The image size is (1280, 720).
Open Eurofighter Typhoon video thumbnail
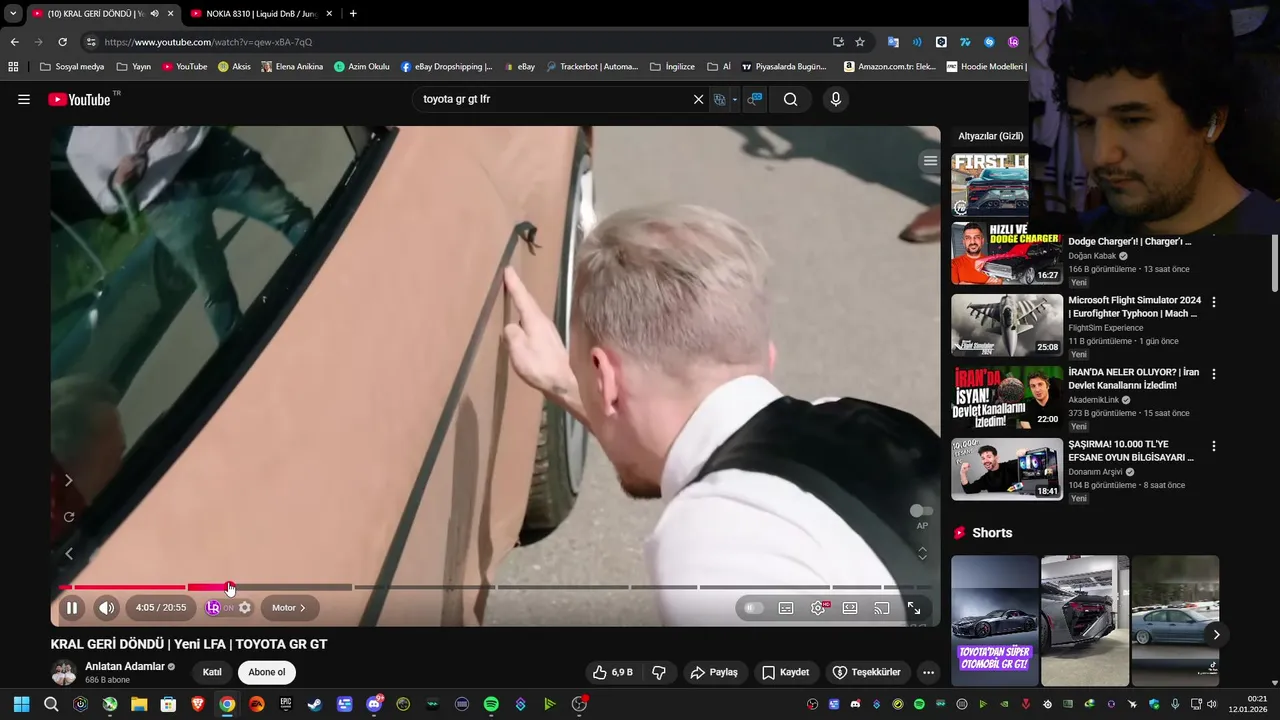[x=1007, y=325]
